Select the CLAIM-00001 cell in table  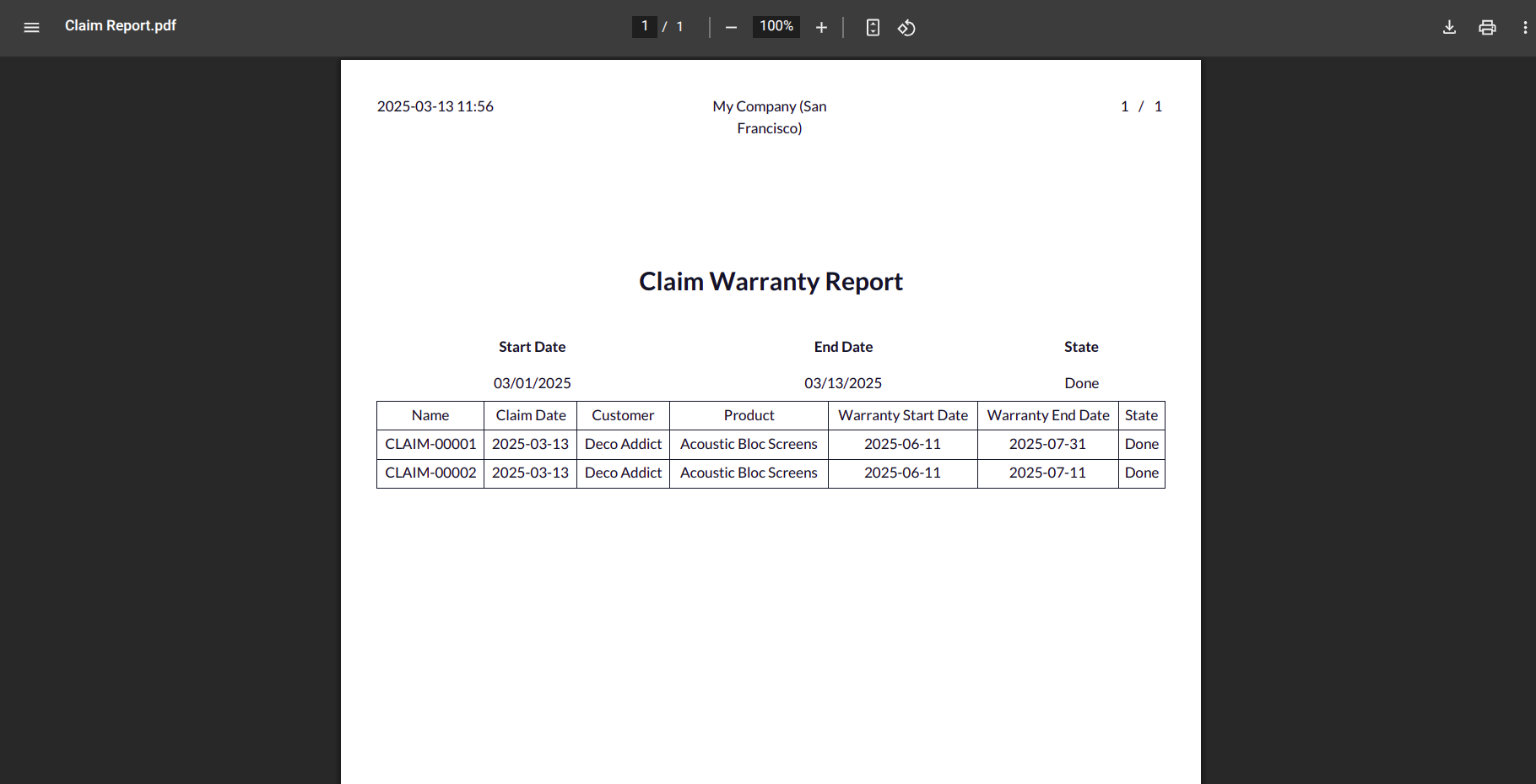click(430, 444)
